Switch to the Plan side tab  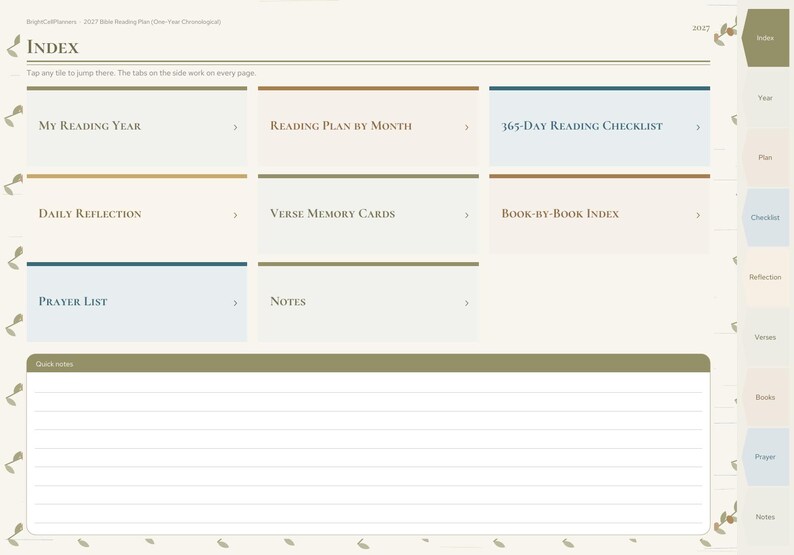[765, 157]
